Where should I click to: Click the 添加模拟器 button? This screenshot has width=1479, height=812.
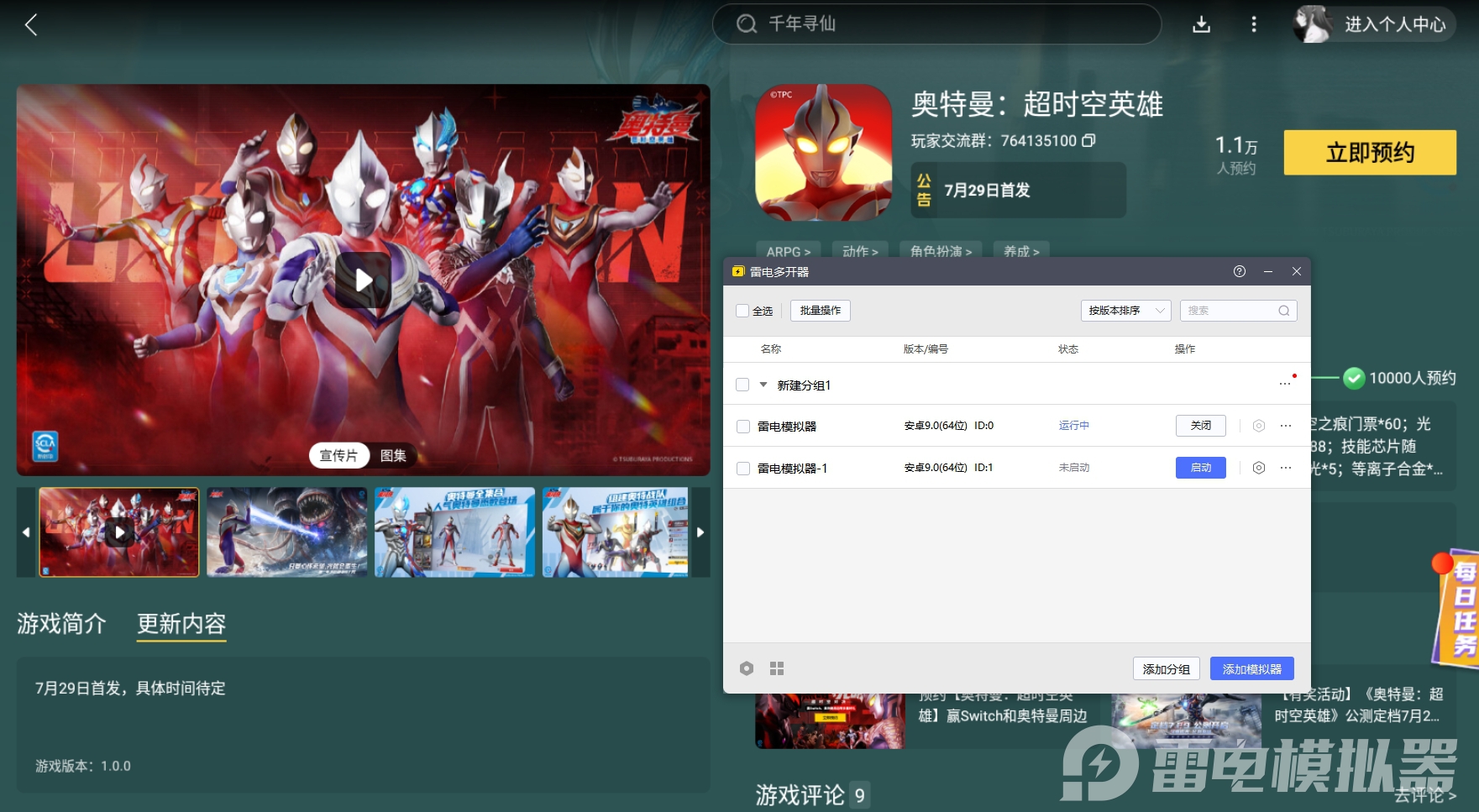1252,668
